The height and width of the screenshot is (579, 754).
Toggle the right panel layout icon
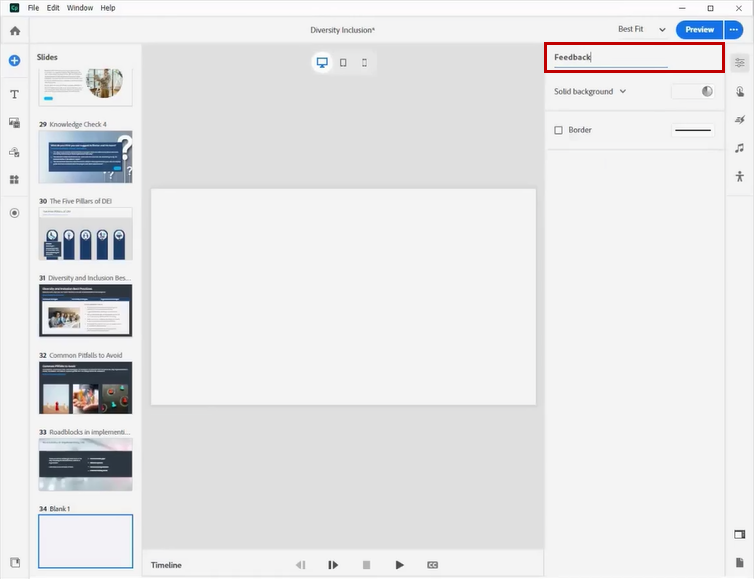(740, 534)
